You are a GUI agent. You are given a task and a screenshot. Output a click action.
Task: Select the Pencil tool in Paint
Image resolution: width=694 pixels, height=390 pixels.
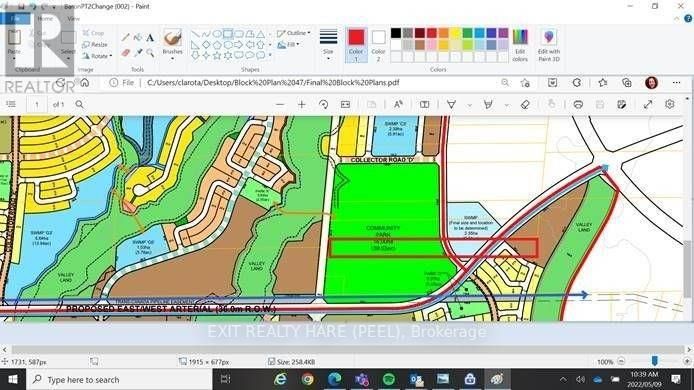pos(126,38)
